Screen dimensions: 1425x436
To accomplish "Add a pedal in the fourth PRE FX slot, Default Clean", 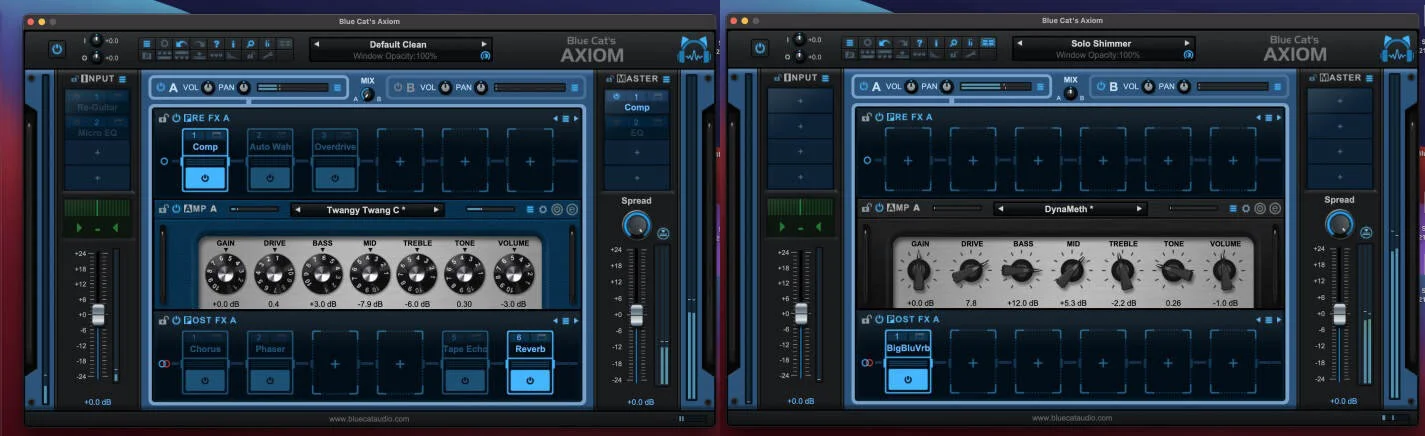I will pos(400,160).
